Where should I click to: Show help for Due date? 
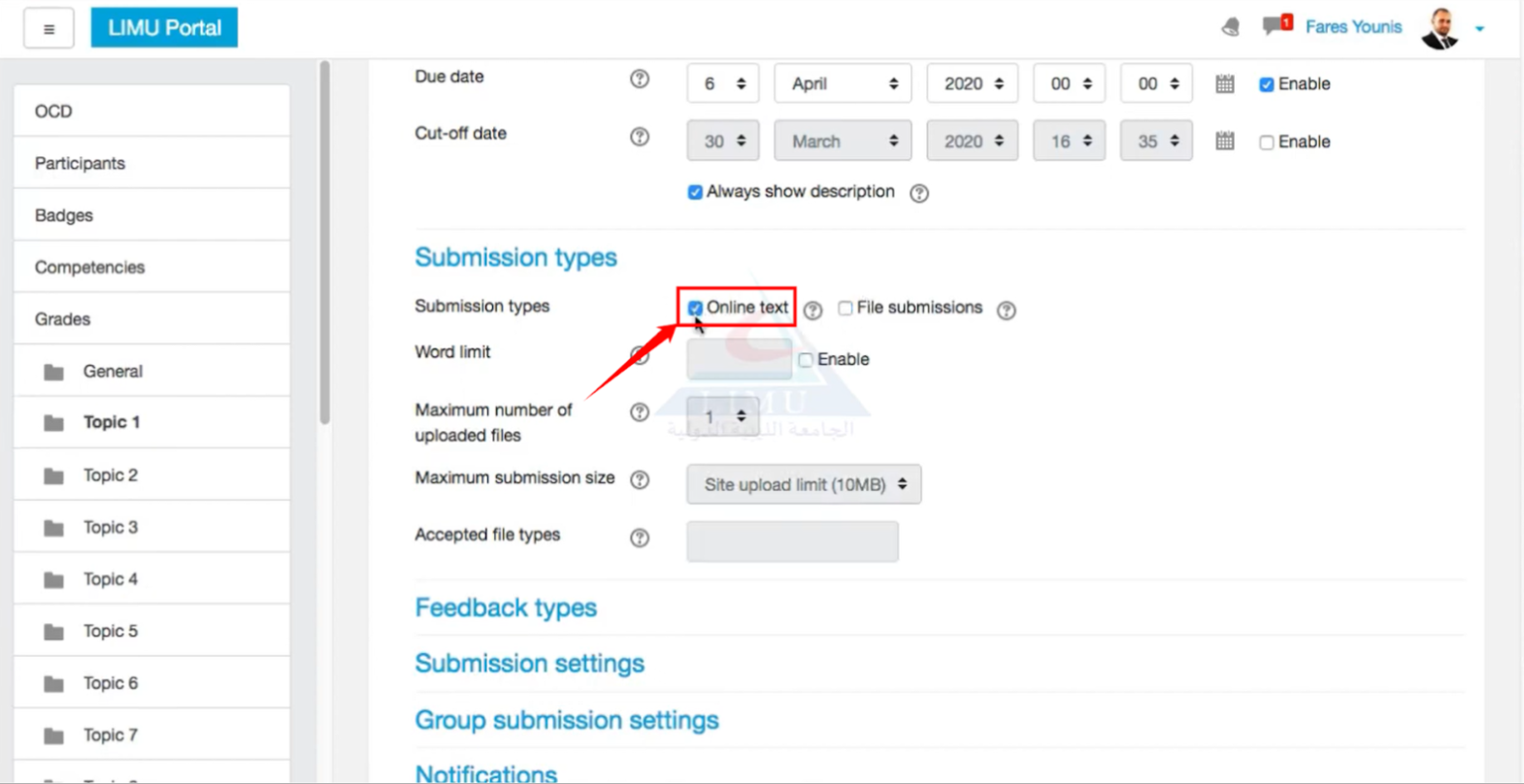point(640,80)
